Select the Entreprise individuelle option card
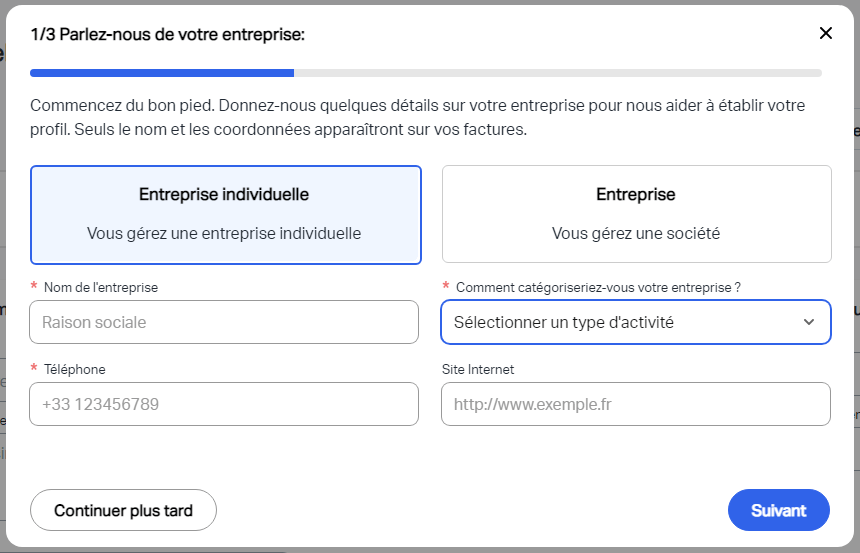The width and height of the screenshot is (860, 553). pyautogui.click(x=226, y=215)
